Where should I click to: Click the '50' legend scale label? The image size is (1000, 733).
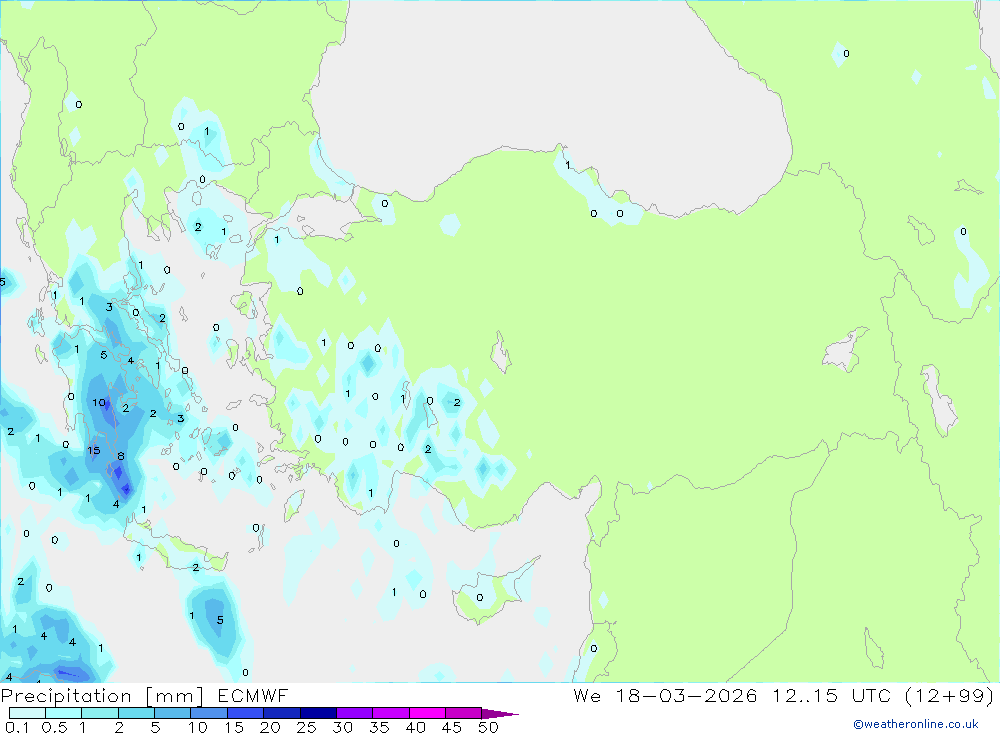pos(488,727)
